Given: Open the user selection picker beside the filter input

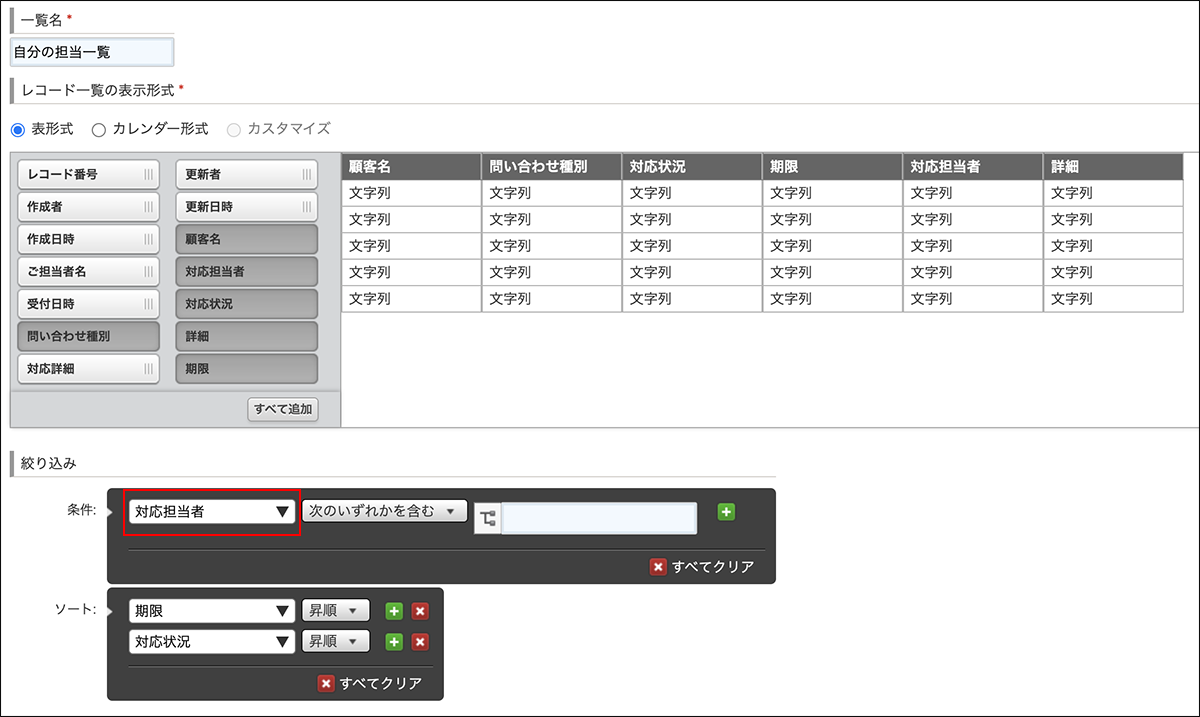Looking at the screenshot, I should [487, 518].
